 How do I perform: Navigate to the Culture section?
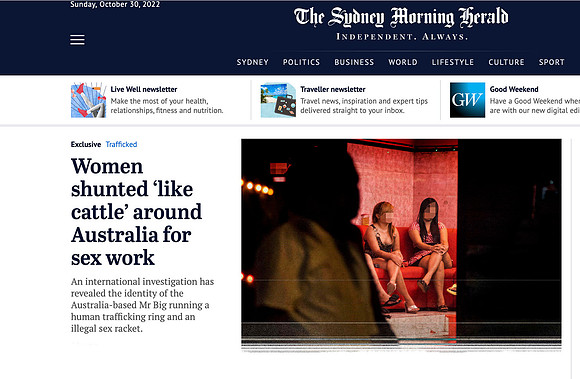coord(506,62)
